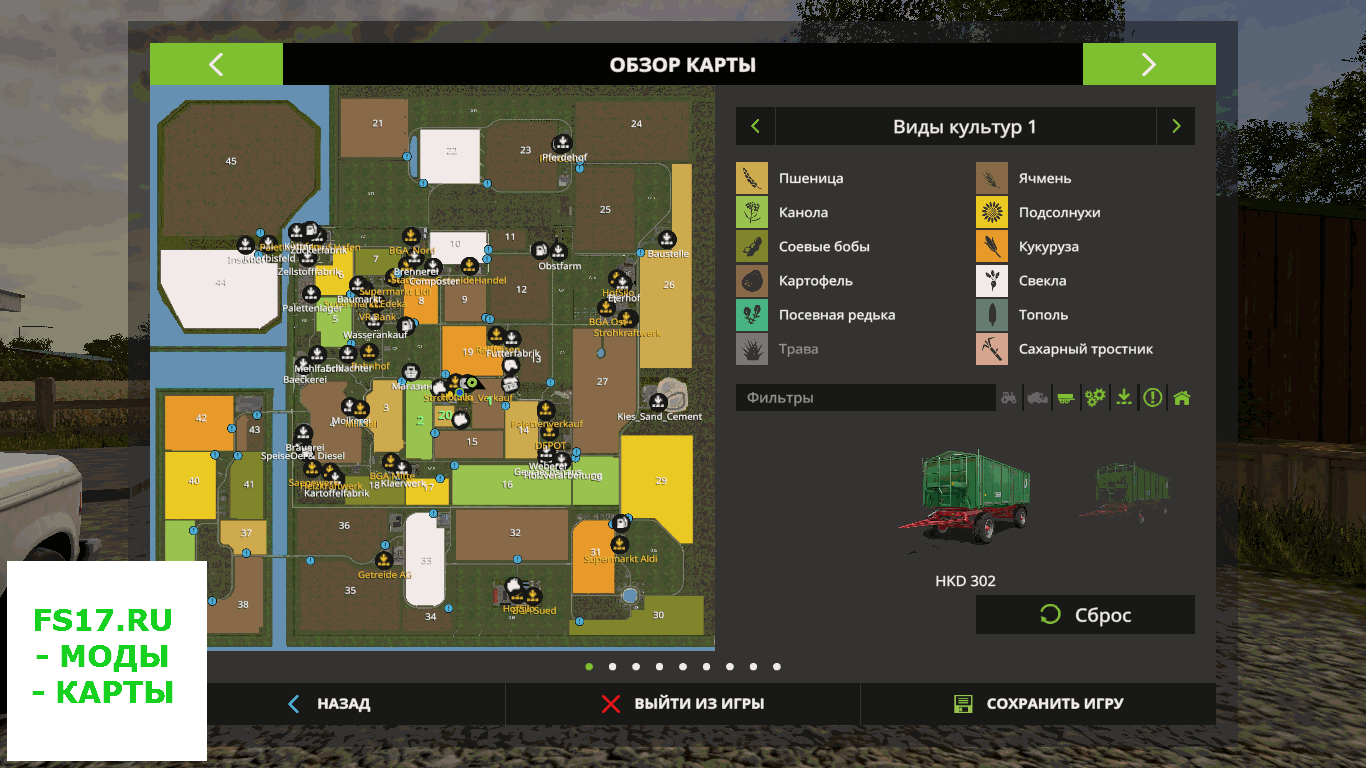Select the second page dot
The width and height of the screenshot is (1366, 768).
(x=612, y=666)
